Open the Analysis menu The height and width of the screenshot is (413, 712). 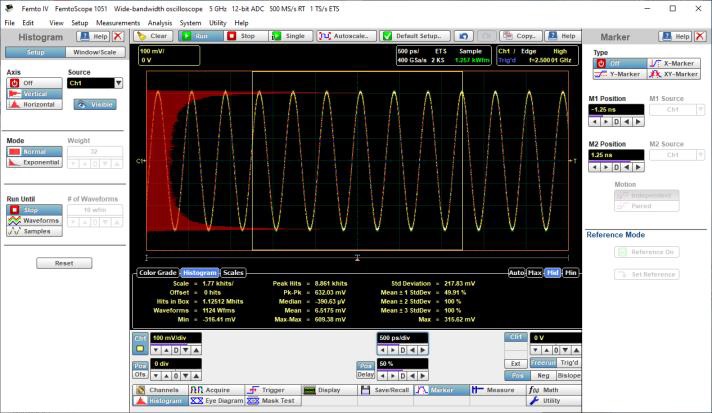(159, 22)
